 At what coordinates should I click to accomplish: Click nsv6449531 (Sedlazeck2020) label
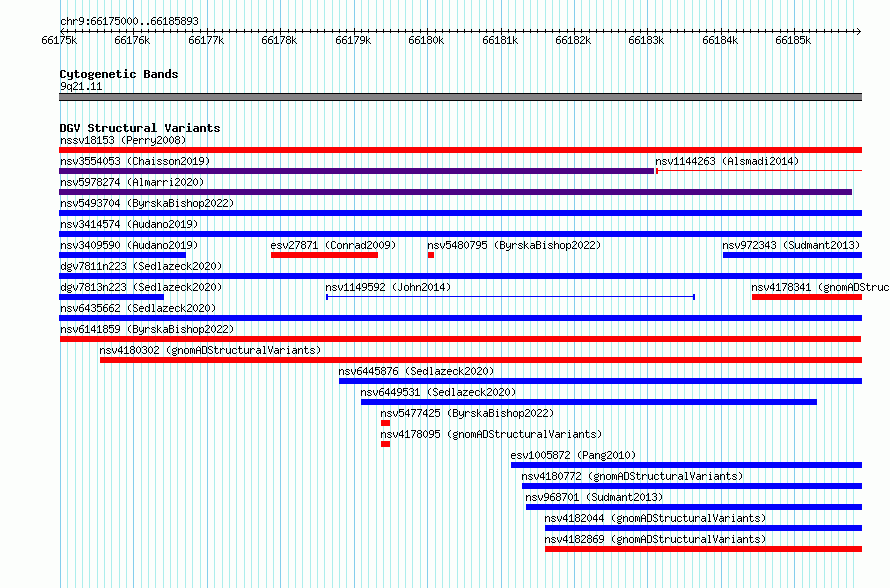coord(438,392)
